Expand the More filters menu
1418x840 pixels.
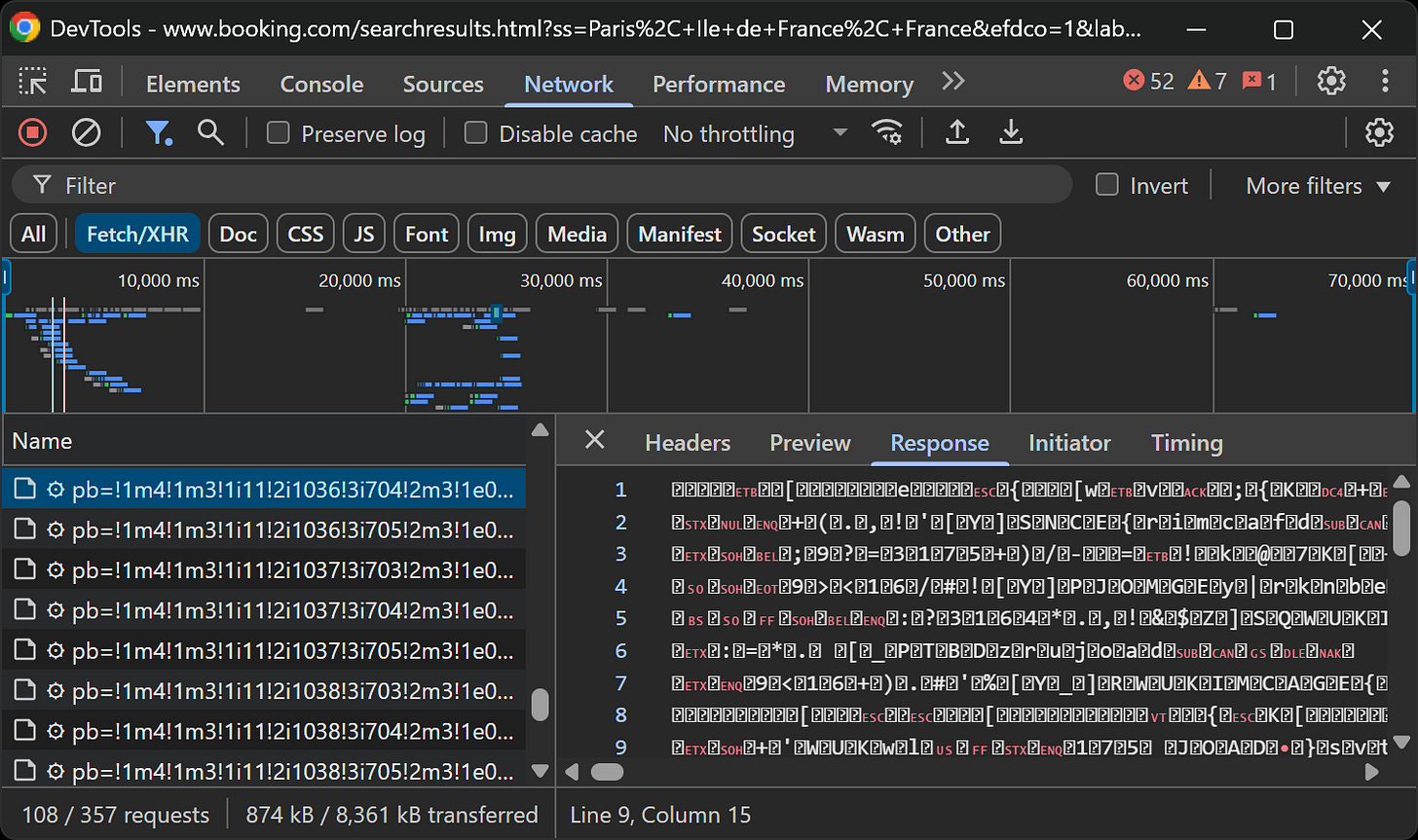[x=1318, y=185]
